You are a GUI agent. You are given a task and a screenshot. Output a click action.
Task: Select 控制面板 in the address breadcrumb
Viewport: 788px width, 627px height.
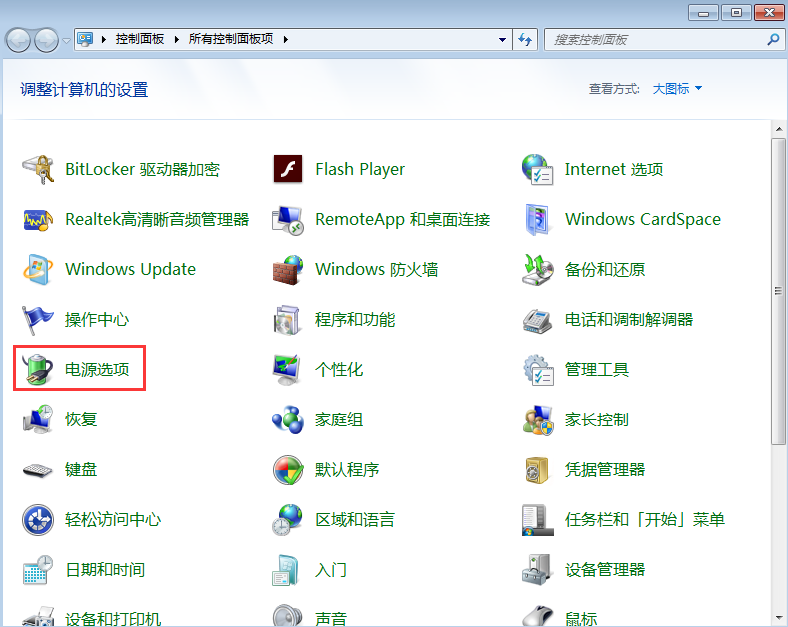(x=140, y=39)
